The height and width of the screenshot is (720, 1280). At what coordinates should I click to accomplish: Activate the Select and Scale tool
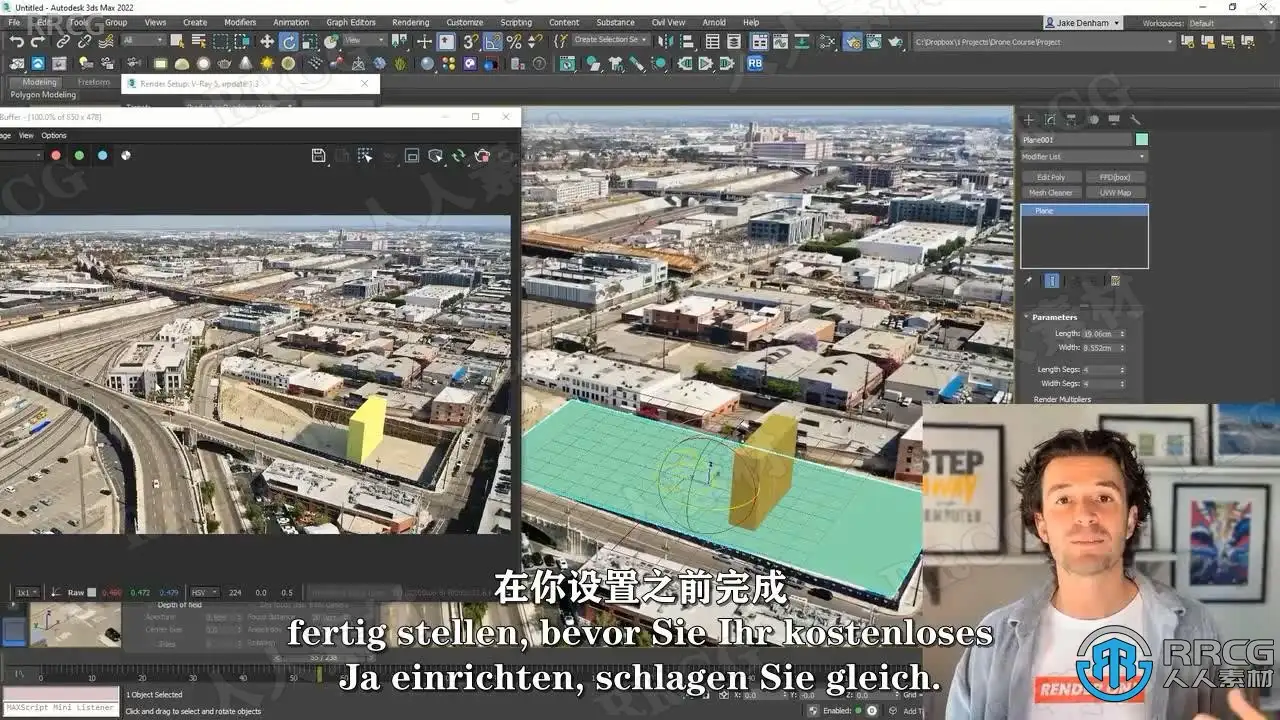pos(311,42)
